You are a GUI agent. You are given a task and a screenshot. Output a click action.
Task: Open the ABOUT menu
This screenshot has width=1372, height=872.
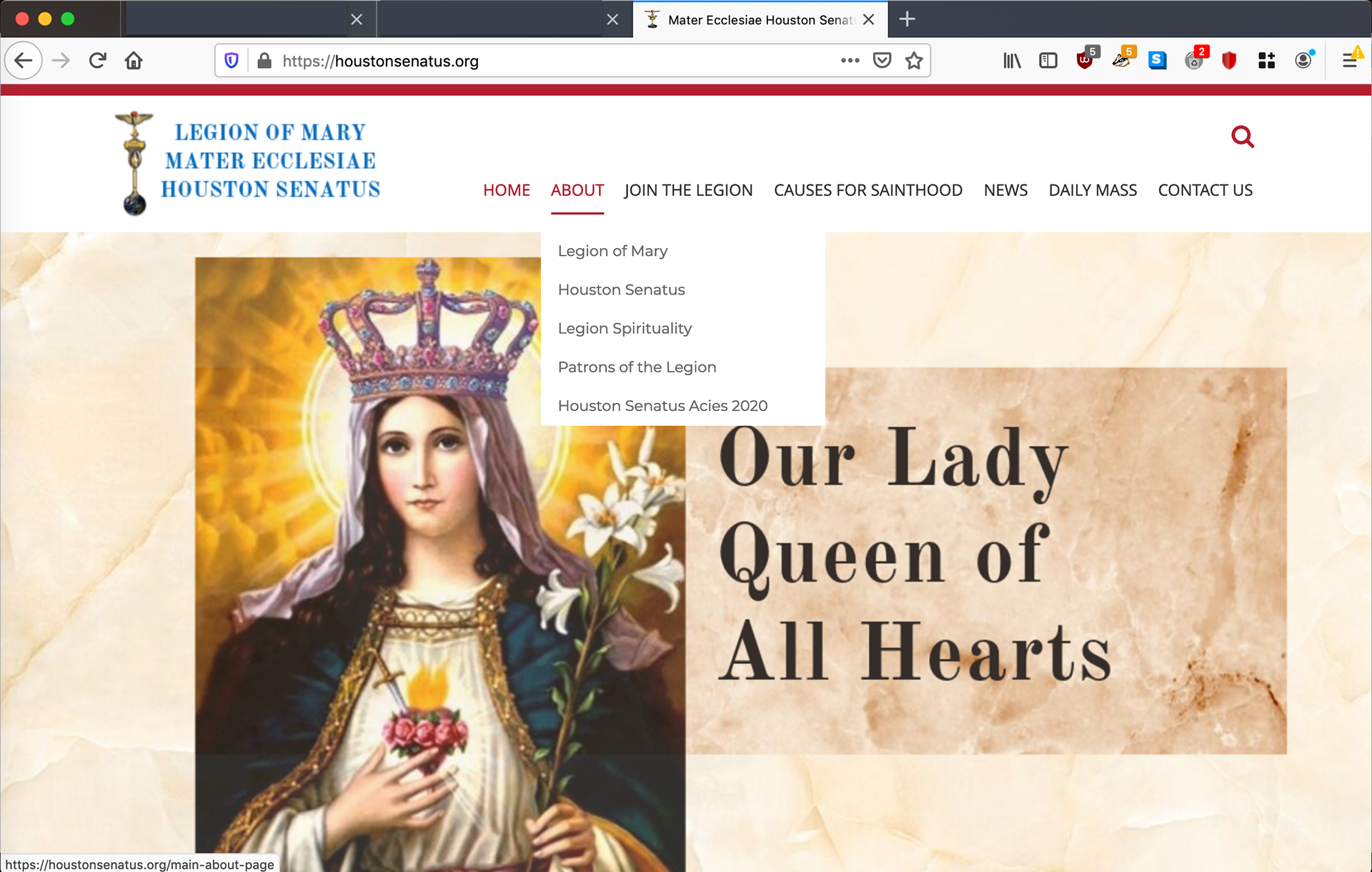coord(577,190)
